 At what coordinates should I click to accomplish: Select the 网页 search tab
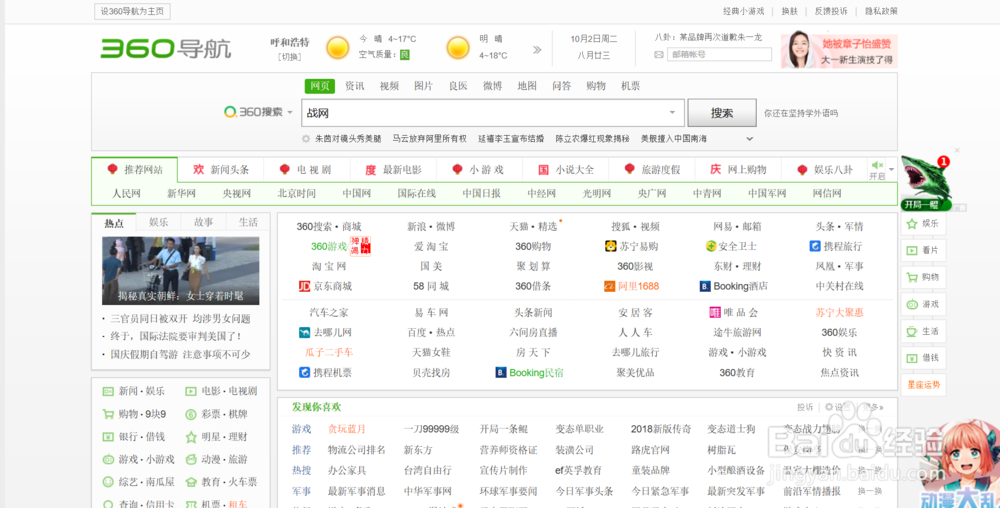click(320, 86)
